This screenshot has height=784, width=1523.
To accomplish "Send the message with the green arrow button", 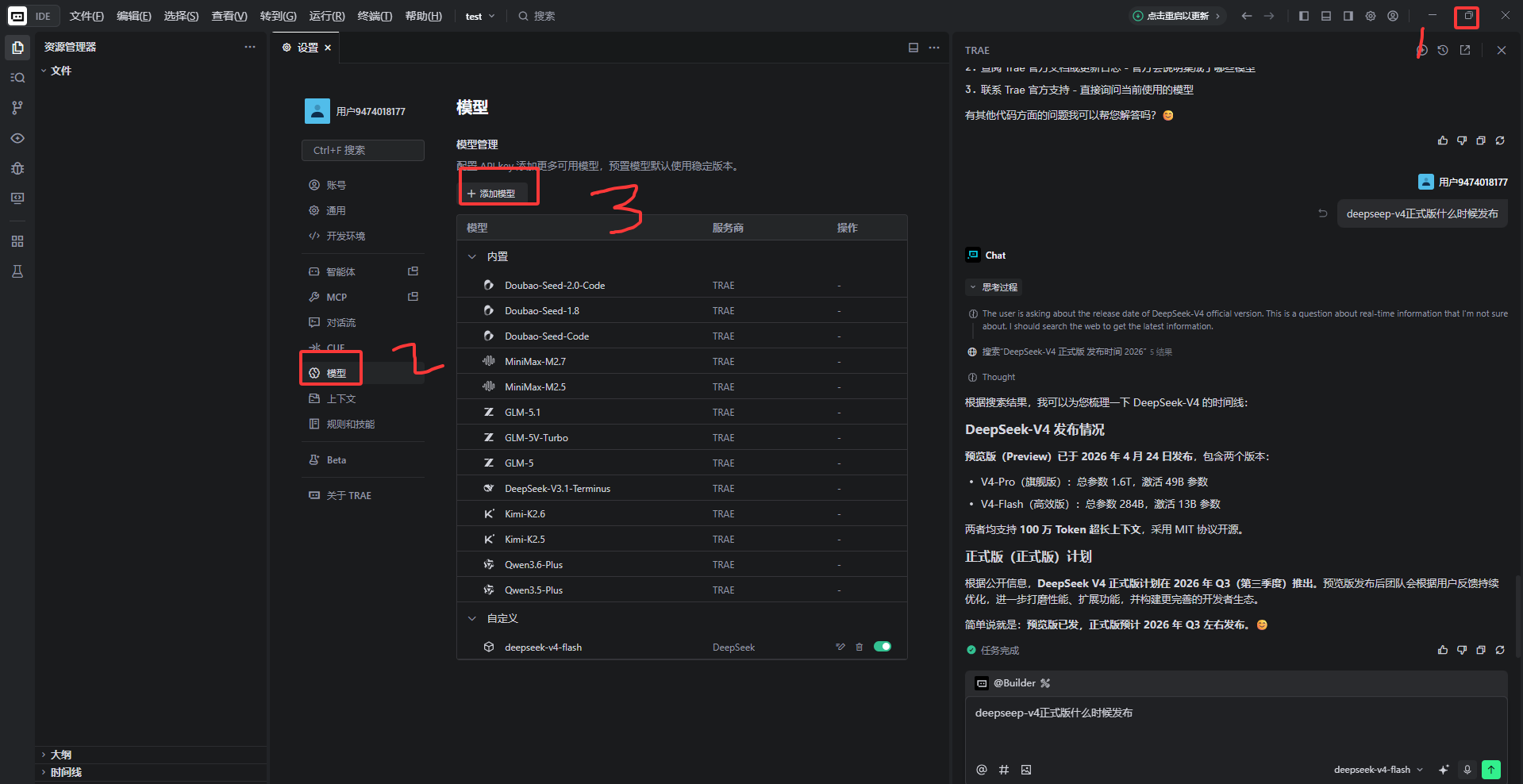I will click(x=1491, y=770).
